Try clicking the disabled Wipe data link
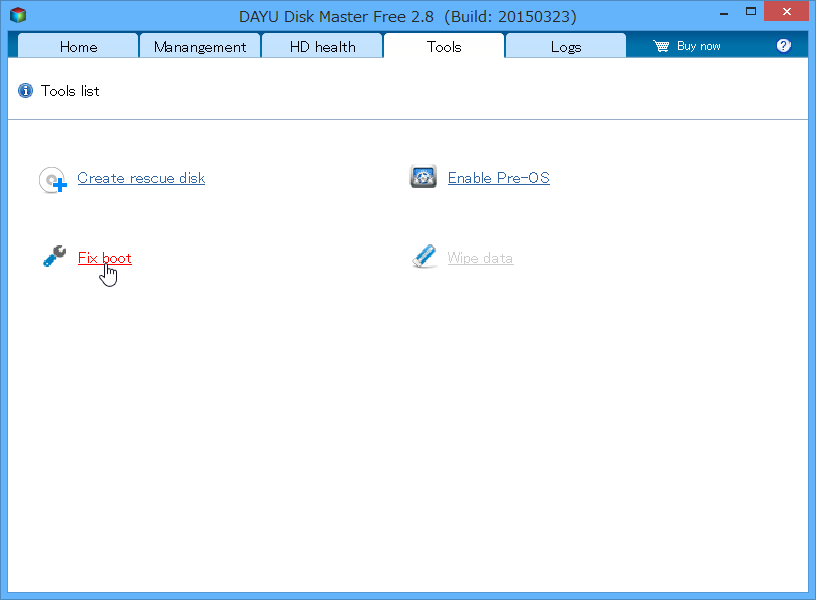 click(480, 258)
